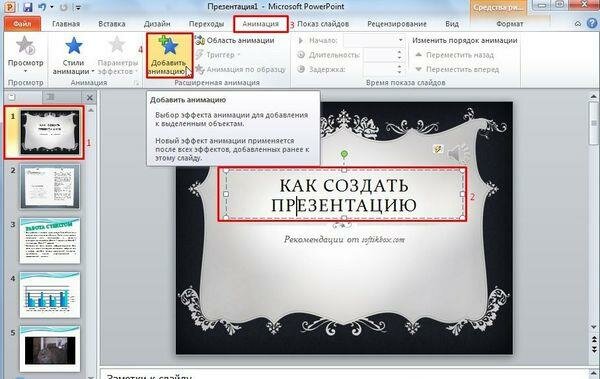The image size is (600, 379).
Task: Click the PowerPoint help question mark icon
Action: 592,23
